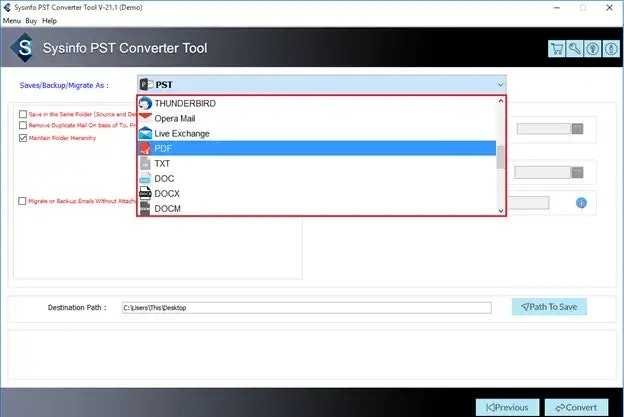This screenshot has height=417, width=624.
Task: Pick Live Exchange in the dropdown list
Action: coord(317,133)
